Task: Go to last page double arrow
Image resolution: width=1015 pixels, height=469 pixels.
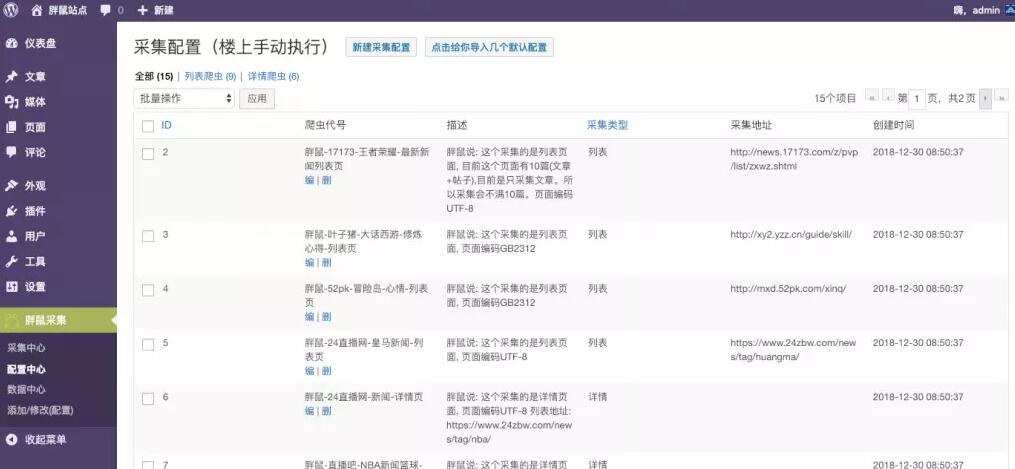Action: click(1002, 98)
